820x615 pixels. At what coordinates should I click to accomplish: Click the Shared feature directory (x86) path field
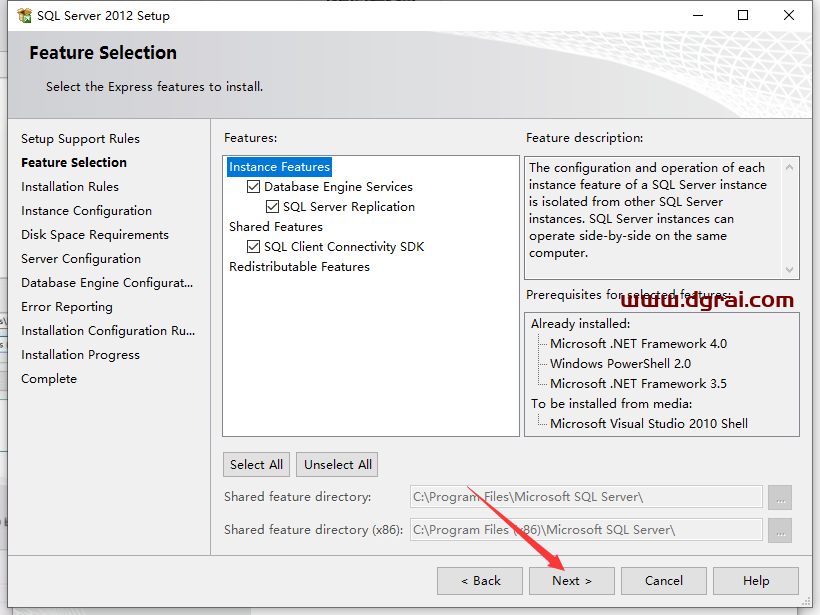pyautogui.click(x=586, y=530)
